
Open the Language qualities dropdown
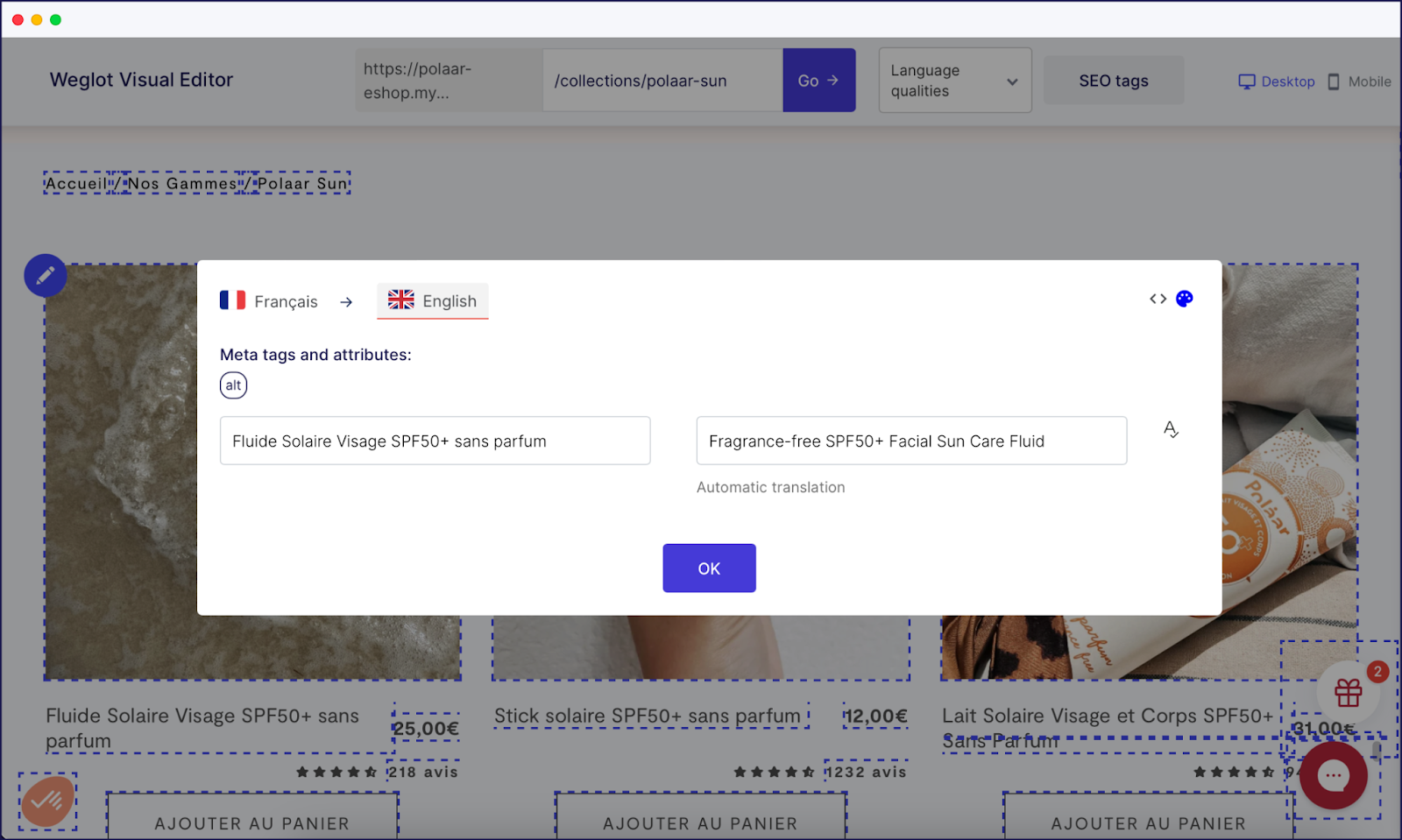(955, 81)
